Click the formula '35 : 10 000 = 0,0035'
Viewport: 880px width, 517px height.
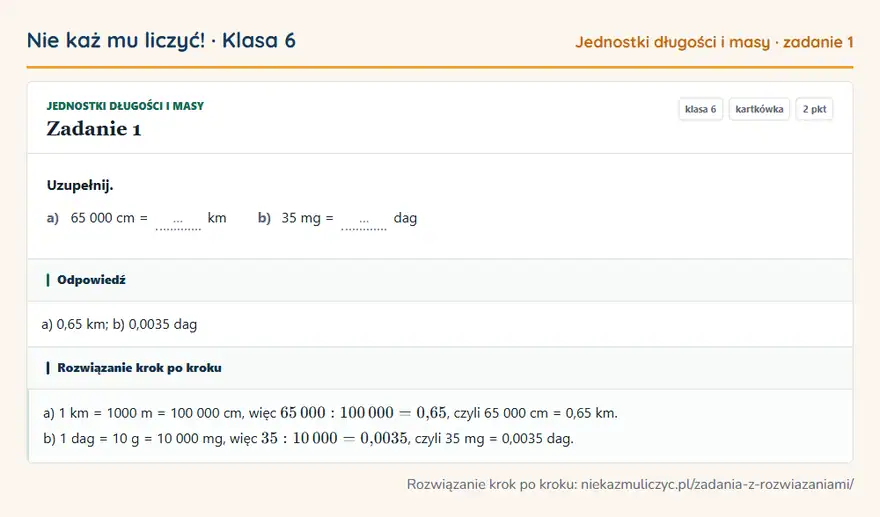coord(334,438)
